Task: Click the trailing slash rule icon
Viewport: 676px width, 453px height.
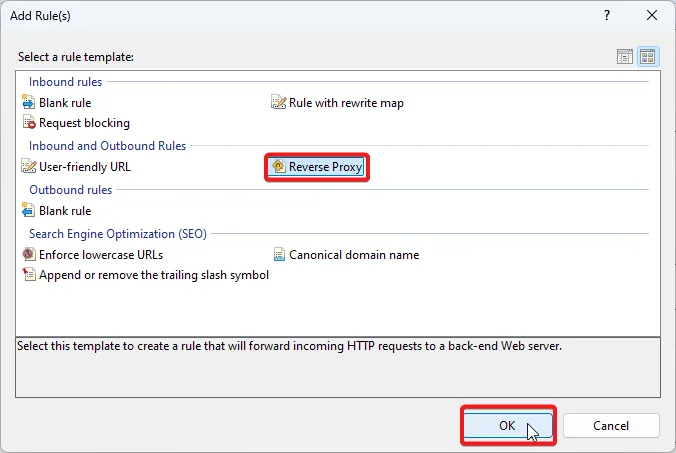Action: point(28,275)
